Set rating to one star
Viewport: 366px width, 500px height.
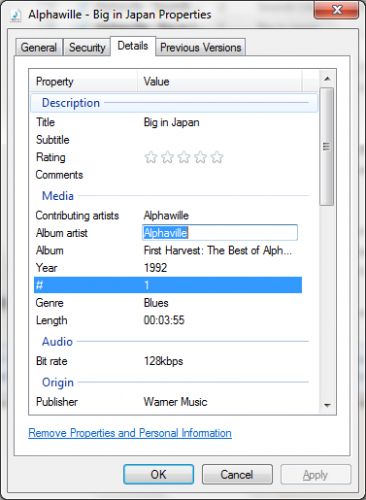tap(151, 157)
